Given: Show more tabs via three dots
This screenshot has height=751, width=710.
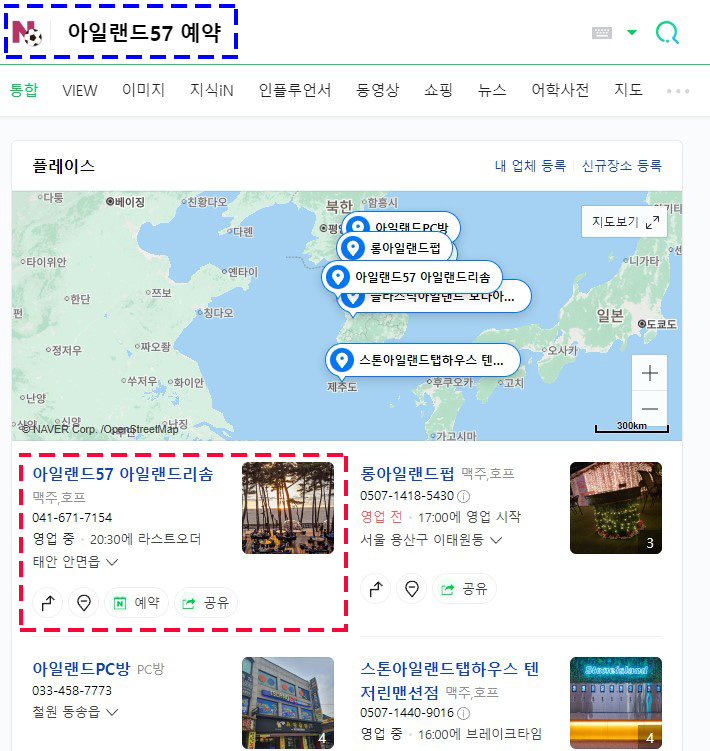Looking at the screenshot, I should coord(678,91).
